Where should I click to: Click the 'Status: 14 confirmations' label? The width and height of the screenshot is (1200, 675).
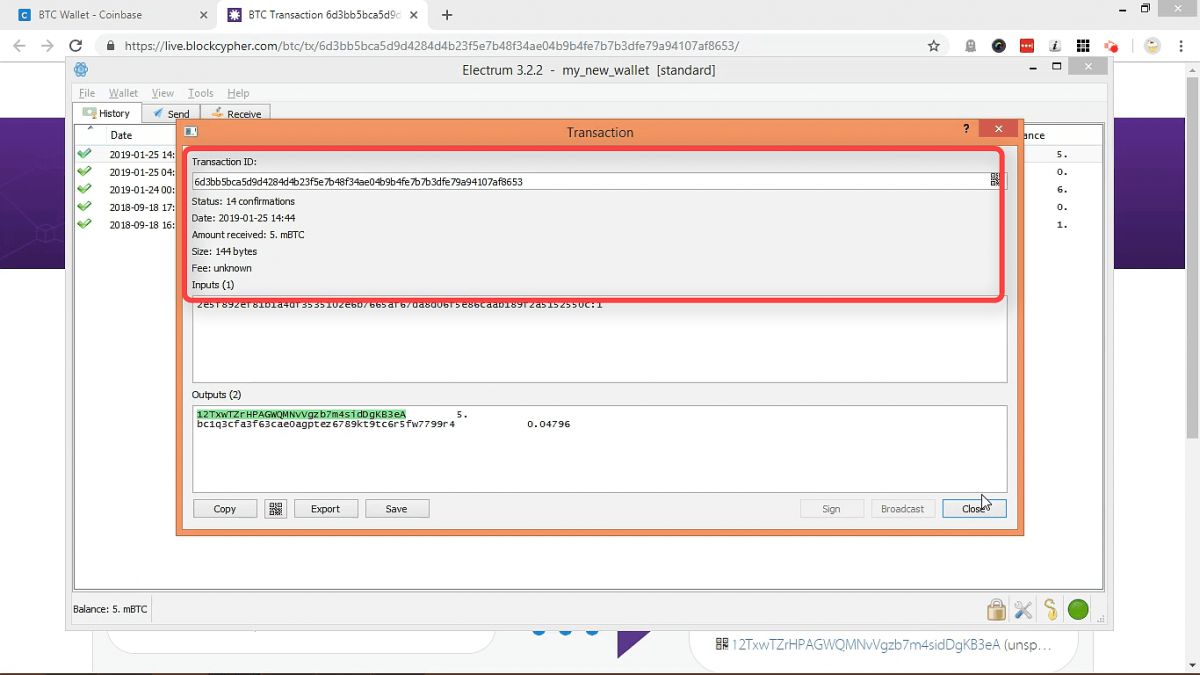tap(243, 201)
